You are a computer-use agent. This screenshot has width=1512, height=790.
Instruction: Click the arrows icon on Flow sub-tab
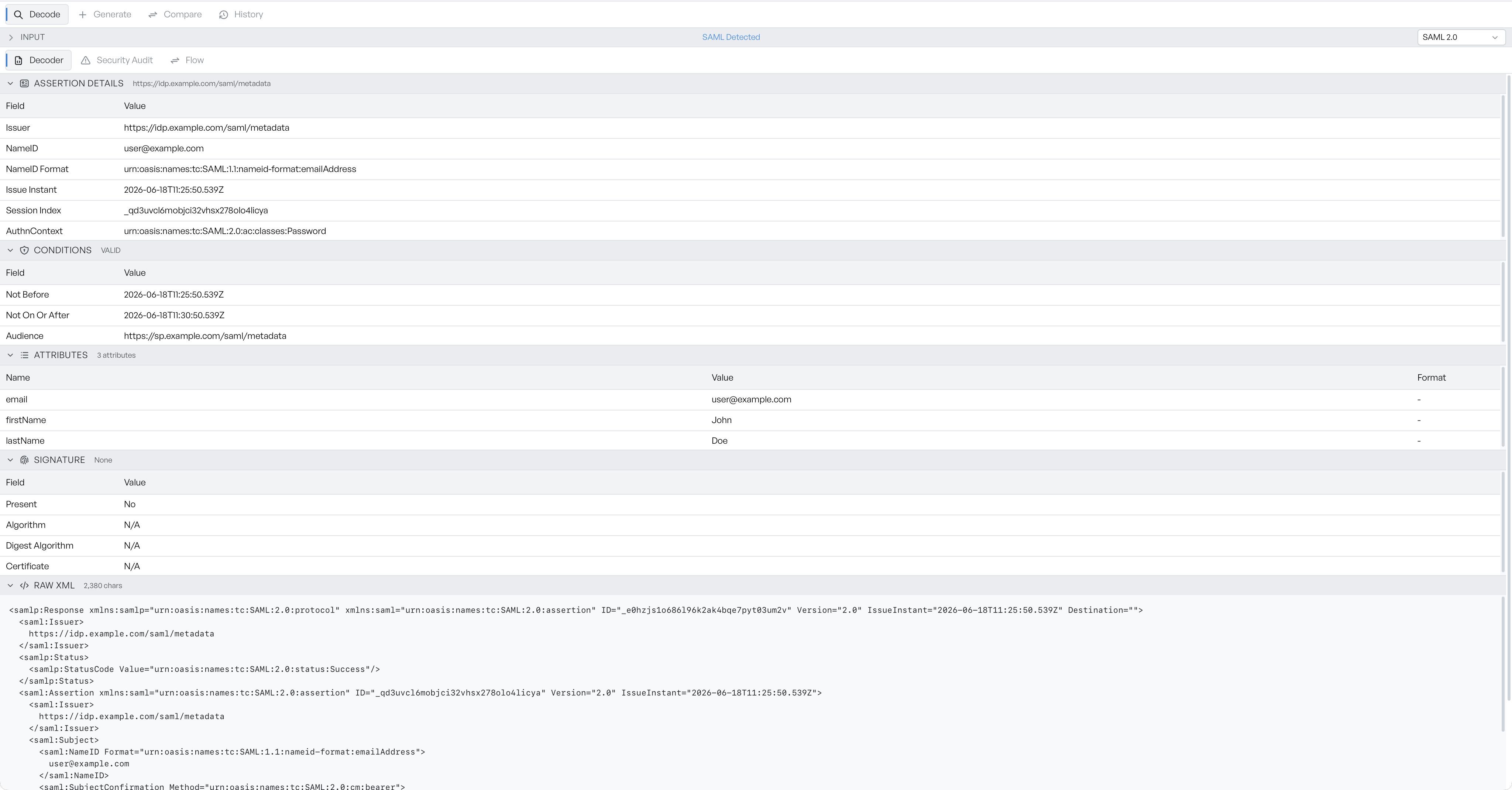click(x=175, y=61)
